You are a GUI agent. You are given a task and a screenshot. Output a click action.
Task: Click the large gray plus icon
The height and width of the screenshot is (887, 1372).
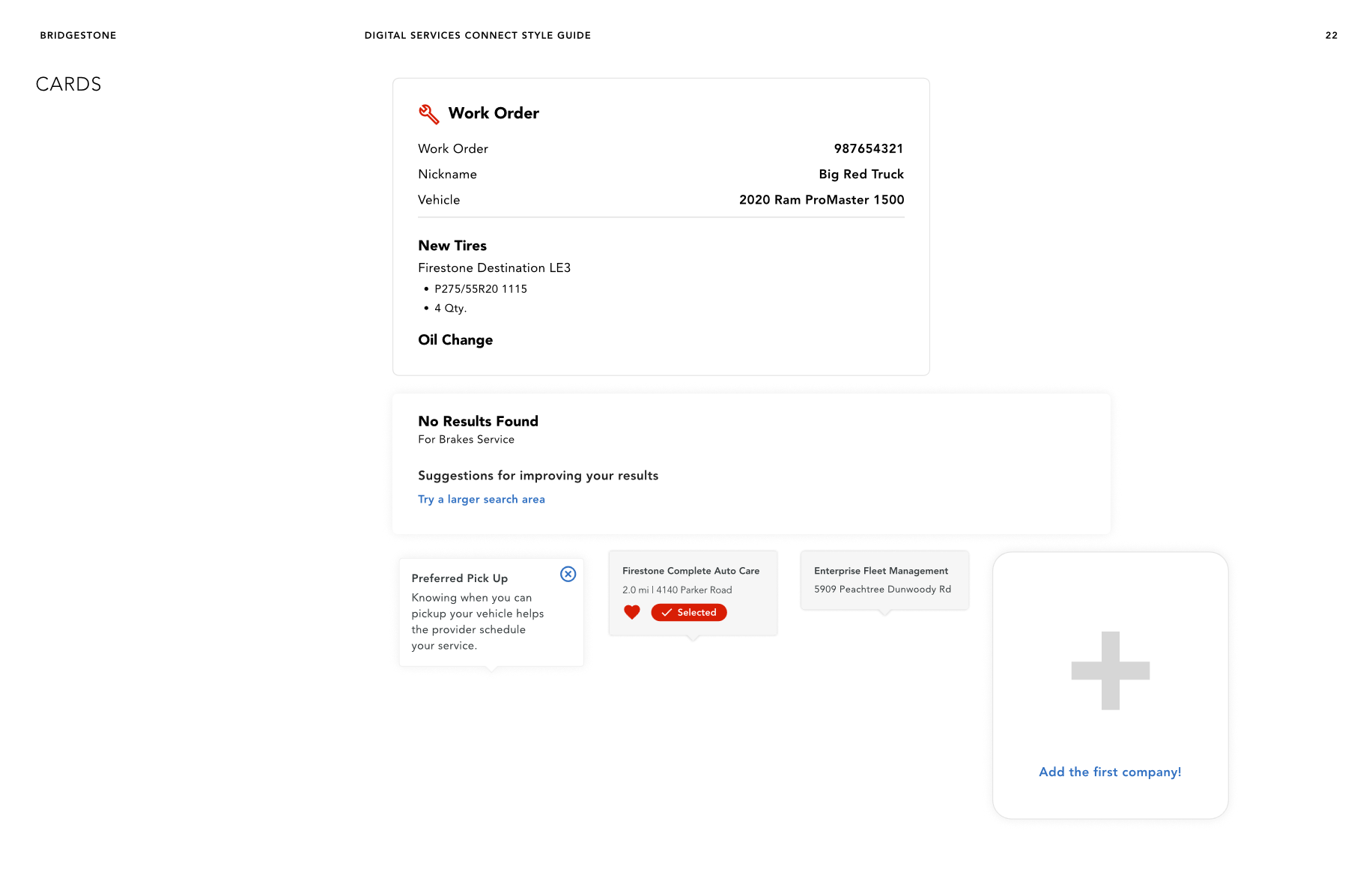(1110, 670)
